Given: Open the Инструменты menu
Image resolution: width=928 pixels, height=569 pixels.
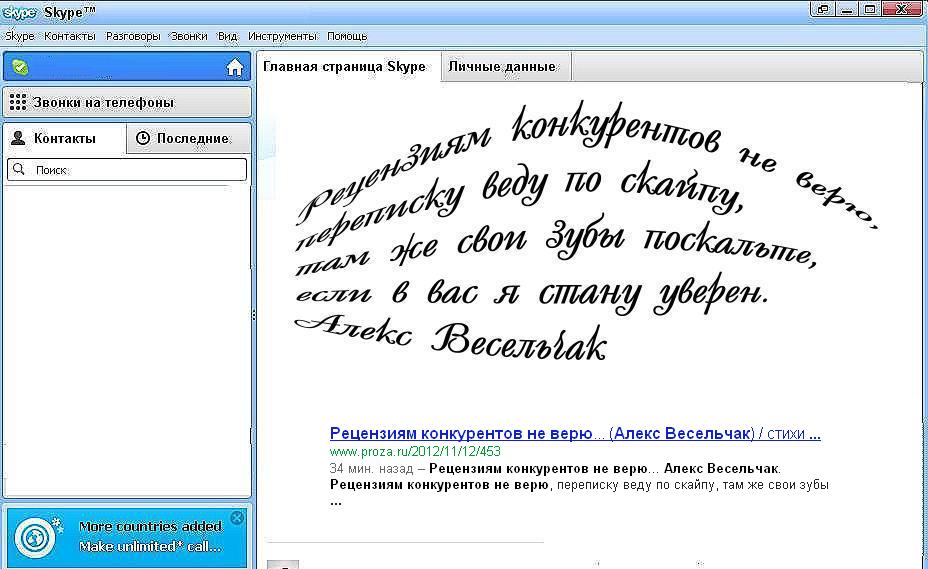Looking at the screenshot, I should pos(282,36).
